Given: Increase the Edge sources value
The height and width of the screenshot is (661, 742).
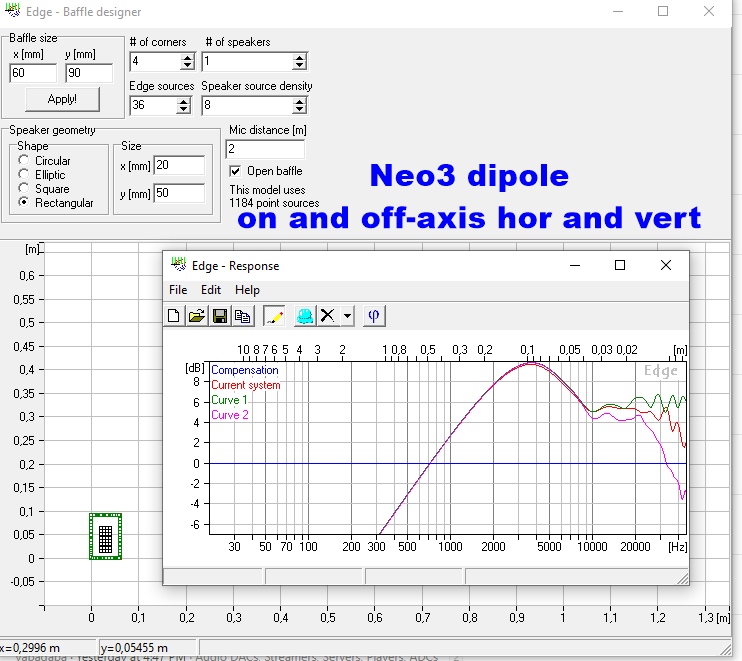Looking at the screenshot, I should tap(184, 101).
